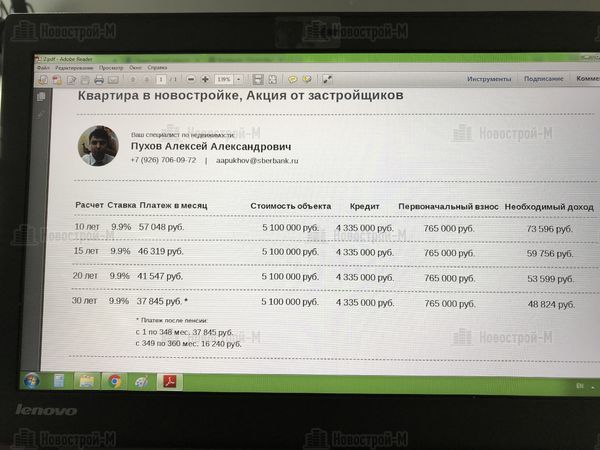Click the Windows Start button
Viewport: 600px width, 450px height.
tap(32, 381)
